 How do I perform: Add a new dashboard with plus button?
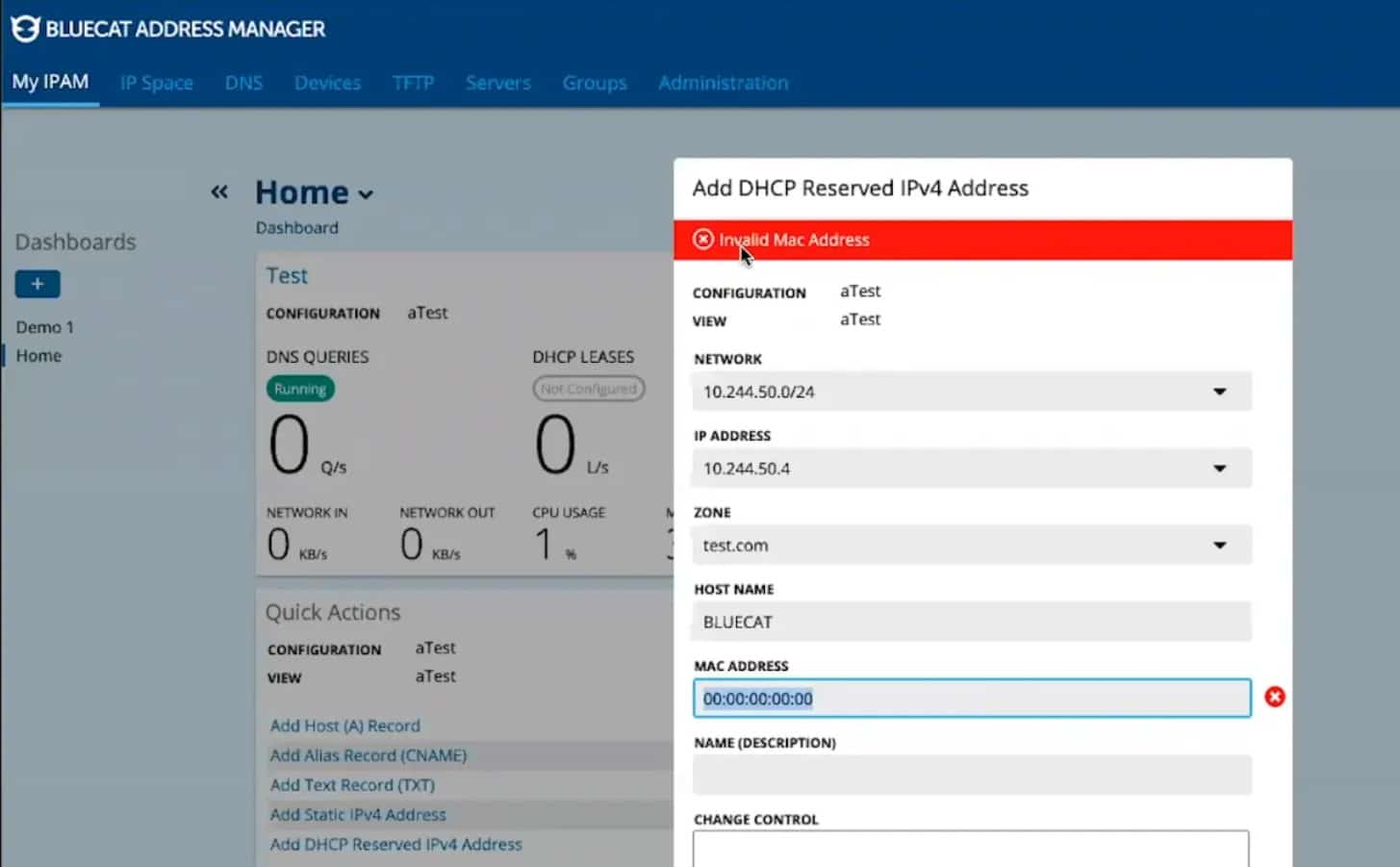tap(38, 284)
